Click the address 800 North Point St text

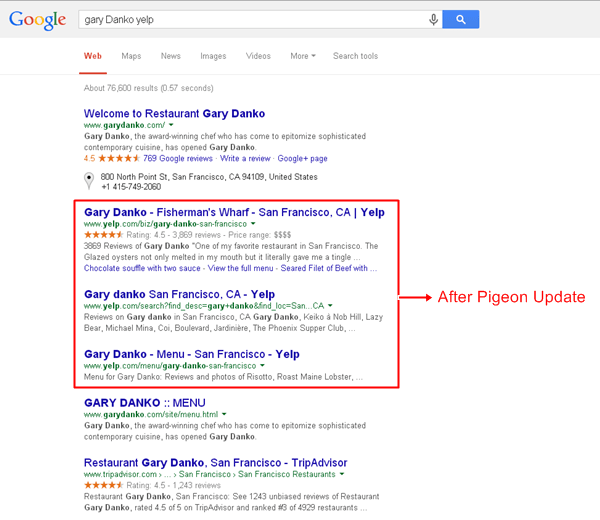(x=209, y=177)
